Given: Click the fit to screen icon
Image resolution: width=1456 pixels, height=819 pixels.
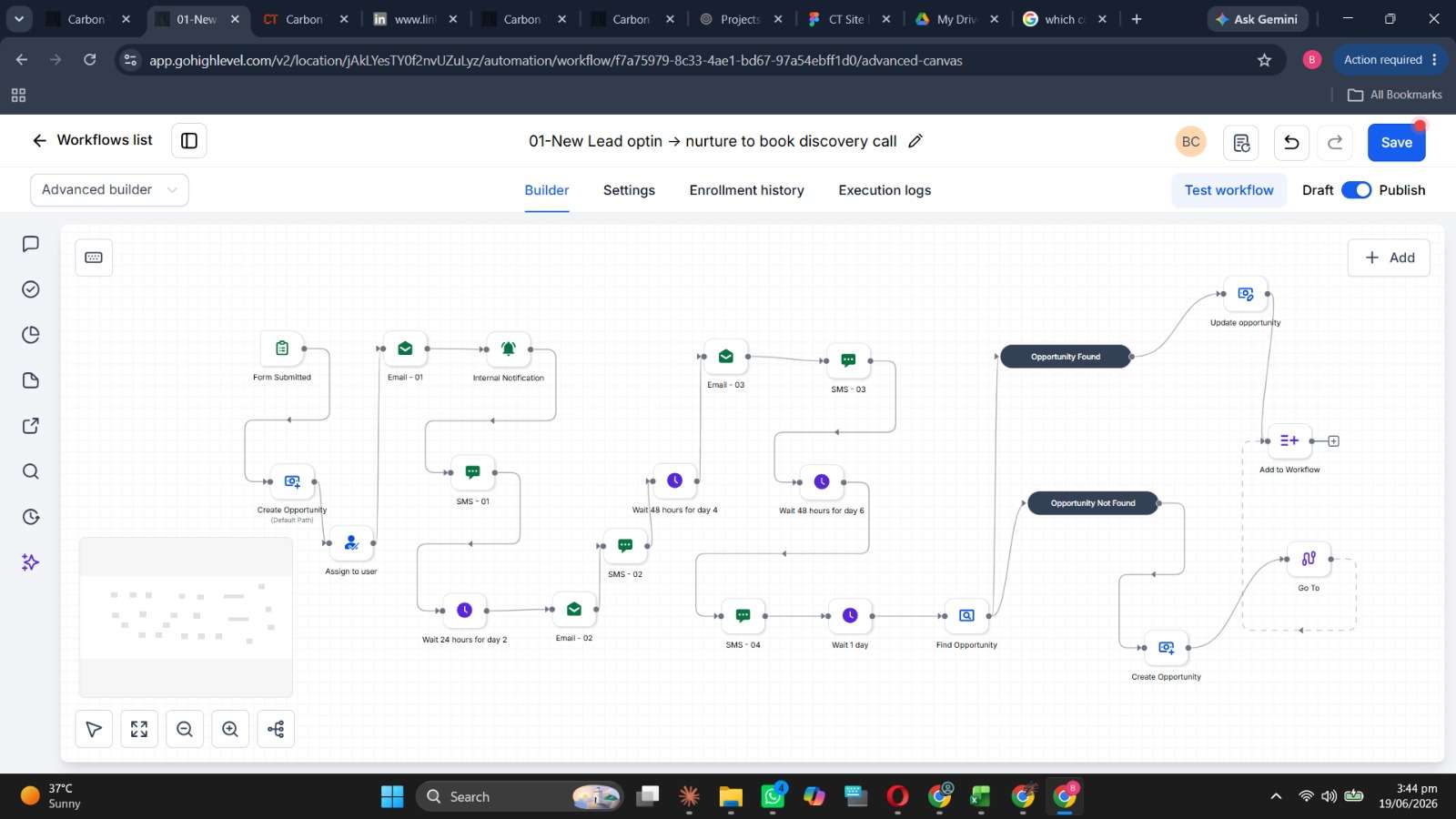Looking at the screenshot, I should [139, 729].
